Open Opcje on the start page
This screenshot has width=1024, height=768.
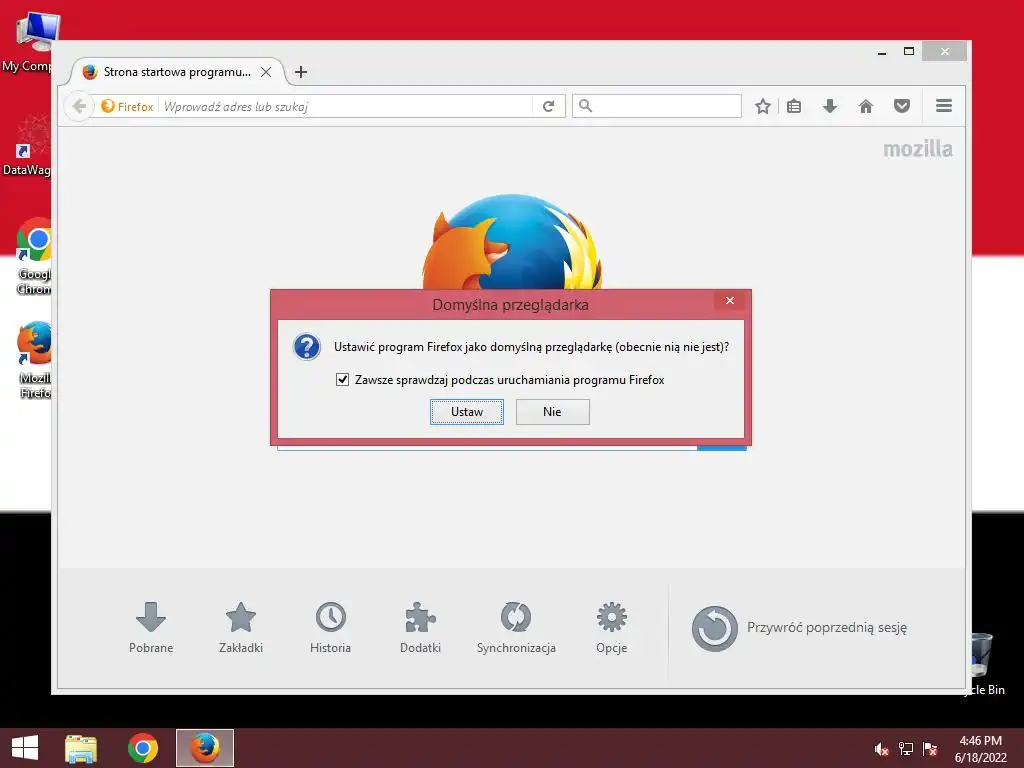click(611, 627)
